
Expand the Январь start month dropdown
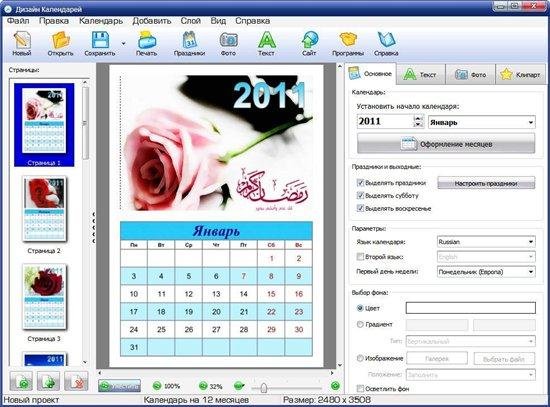481,122
